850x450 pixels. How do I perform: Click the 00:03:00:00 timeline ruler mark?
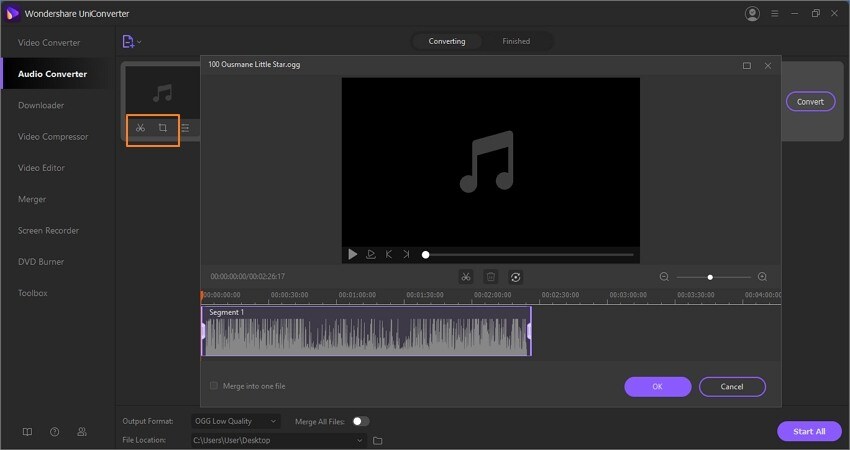628,295
